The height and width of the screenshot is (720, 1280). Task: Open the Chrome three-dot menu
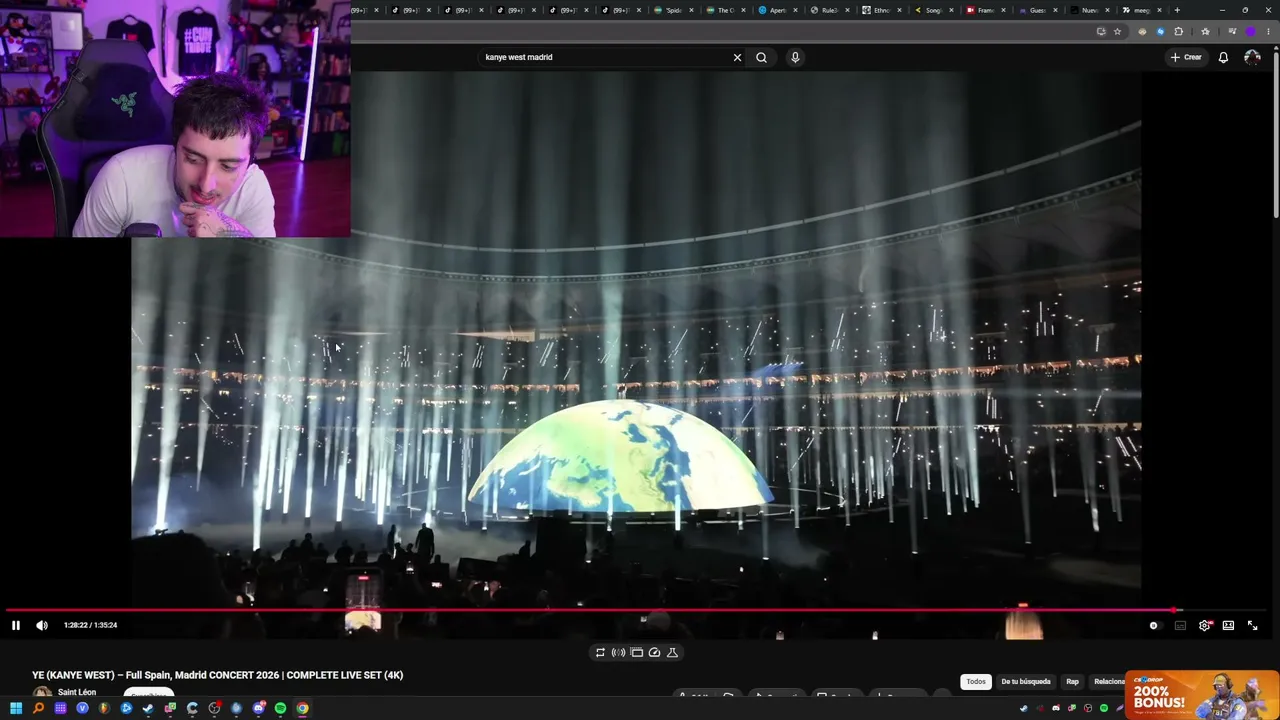point(1268,31)
